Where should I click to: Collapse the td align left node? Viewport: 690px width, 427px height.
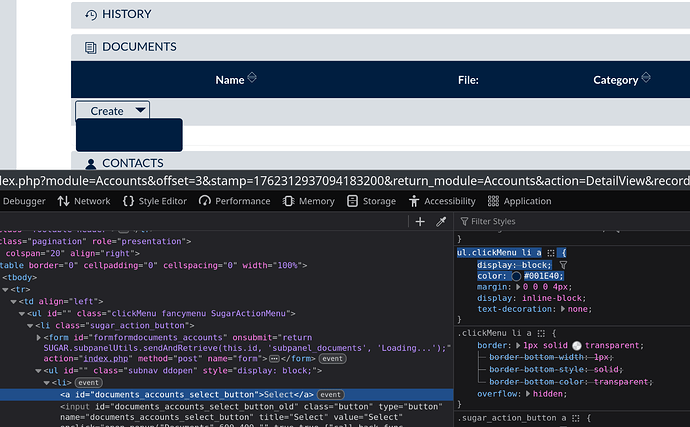(x=15, y=302)
